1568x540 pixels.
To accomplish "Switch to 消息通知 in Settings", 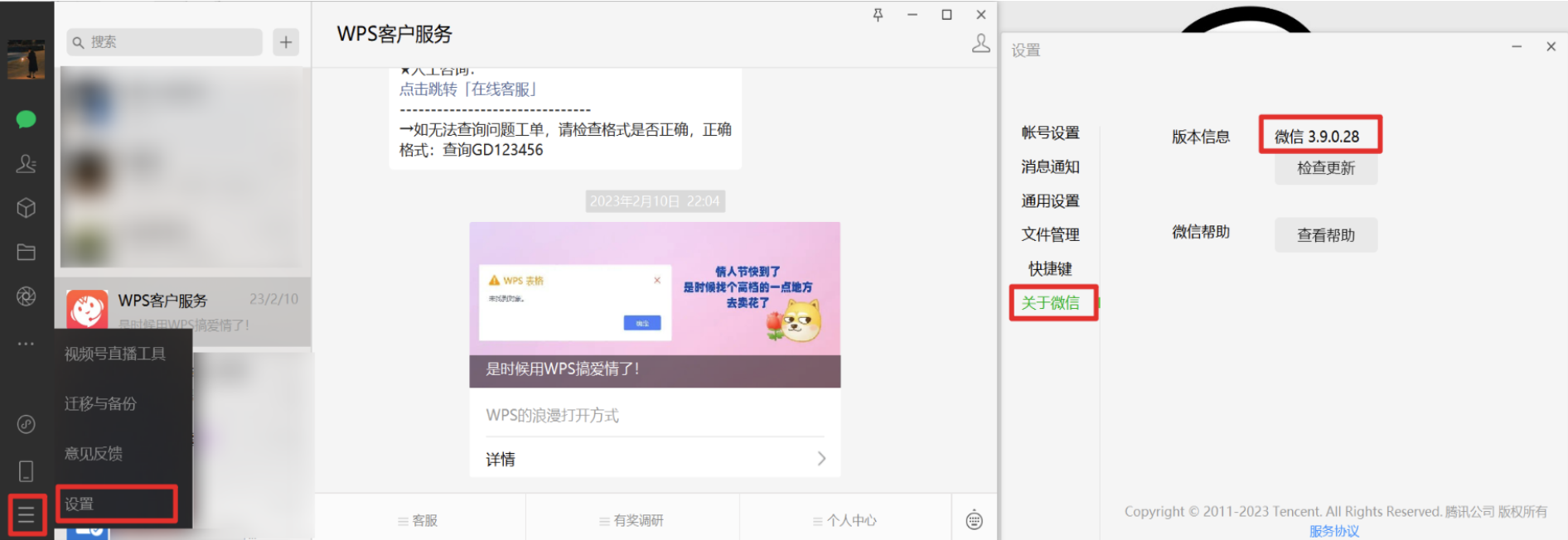I will pos(1050,166).
